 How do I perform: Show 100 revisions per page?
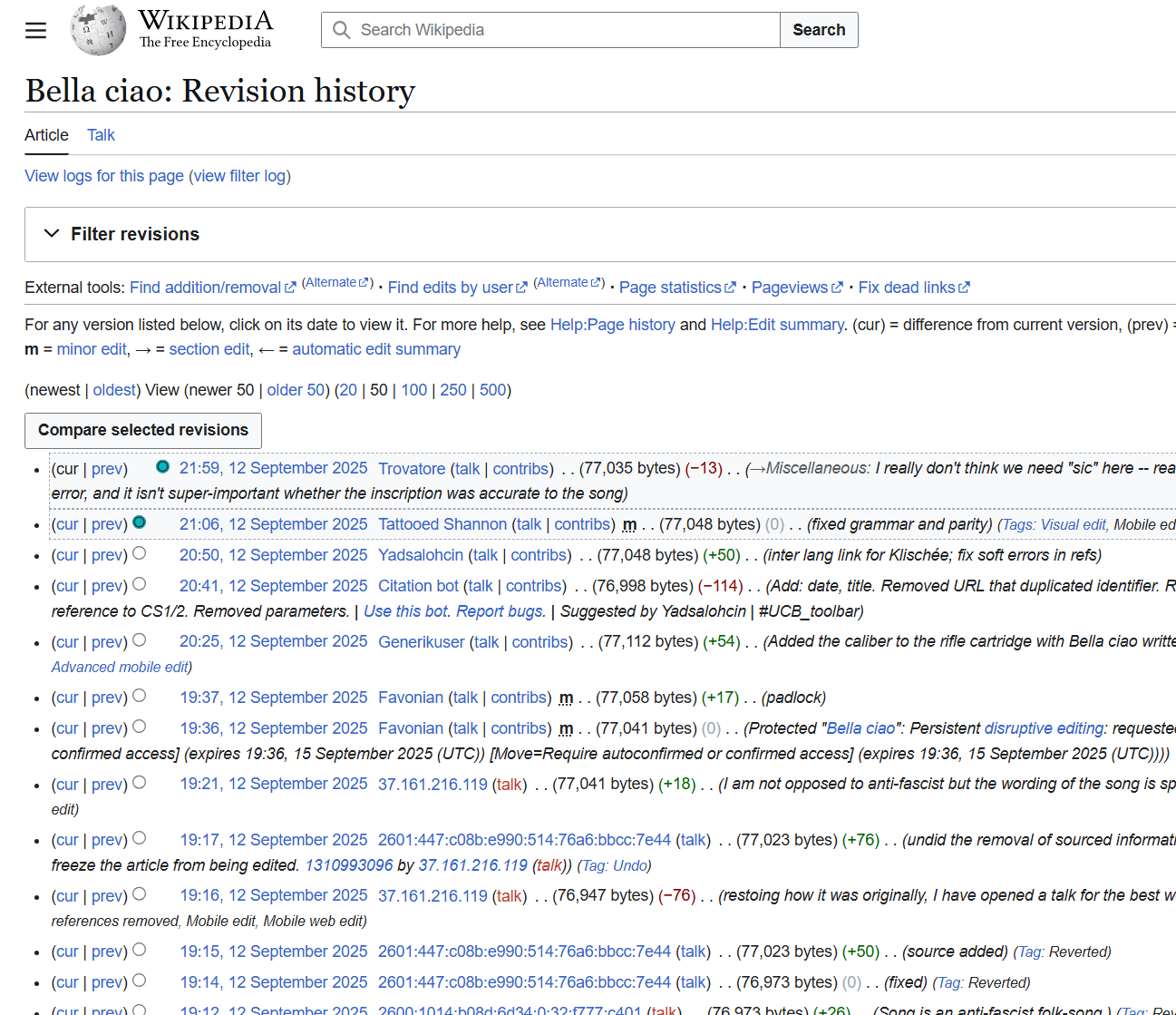414,390
